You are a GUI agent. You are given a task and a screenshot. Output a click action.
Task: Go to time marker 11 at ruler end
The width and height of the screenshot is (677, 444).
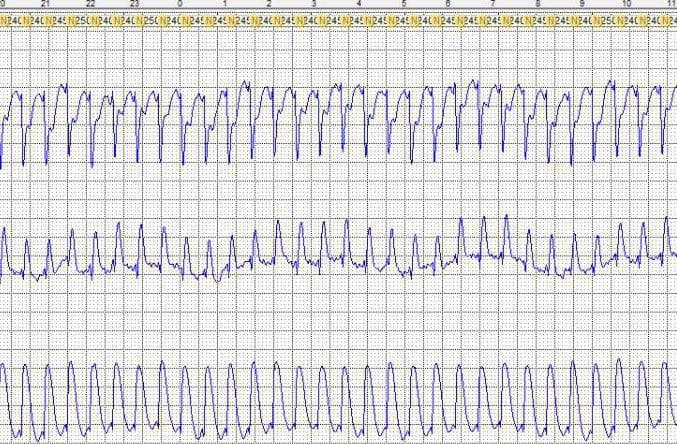click(x=669, y=4)
